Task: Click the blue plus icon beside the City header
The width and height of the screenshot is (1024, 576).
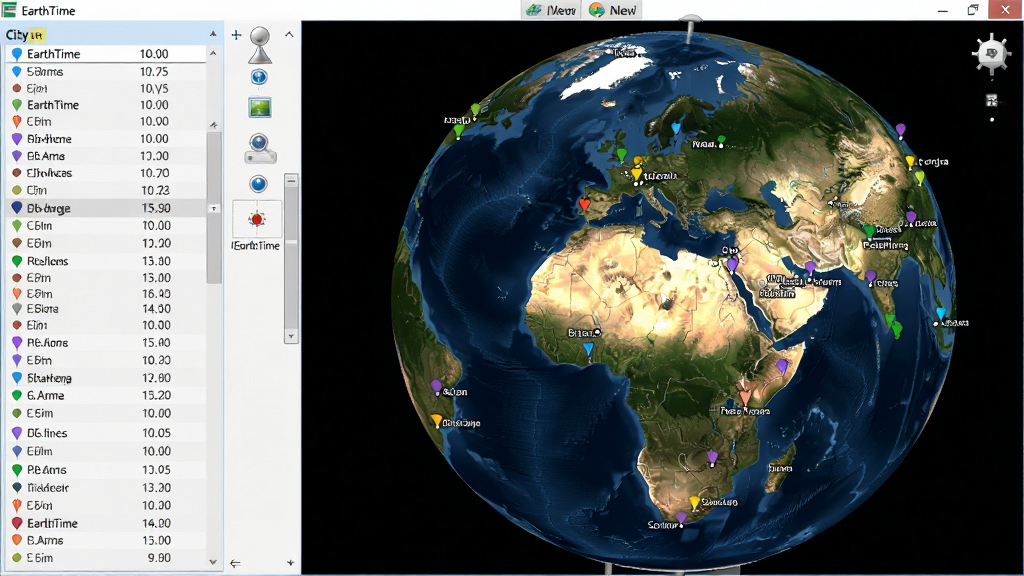Action: tap(236, 35)
